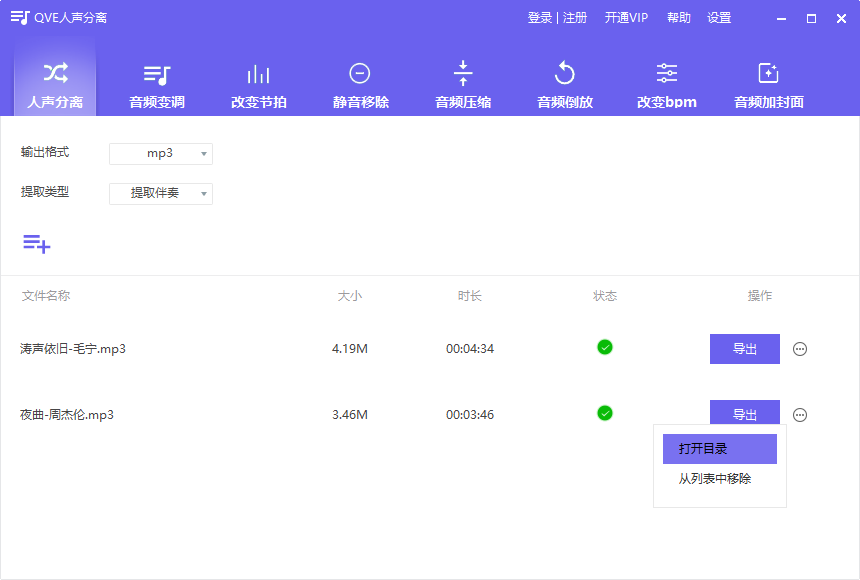This screenshot has height=580, width=860.
Task: Click the add files to list icon
Action: coord(37,243)
